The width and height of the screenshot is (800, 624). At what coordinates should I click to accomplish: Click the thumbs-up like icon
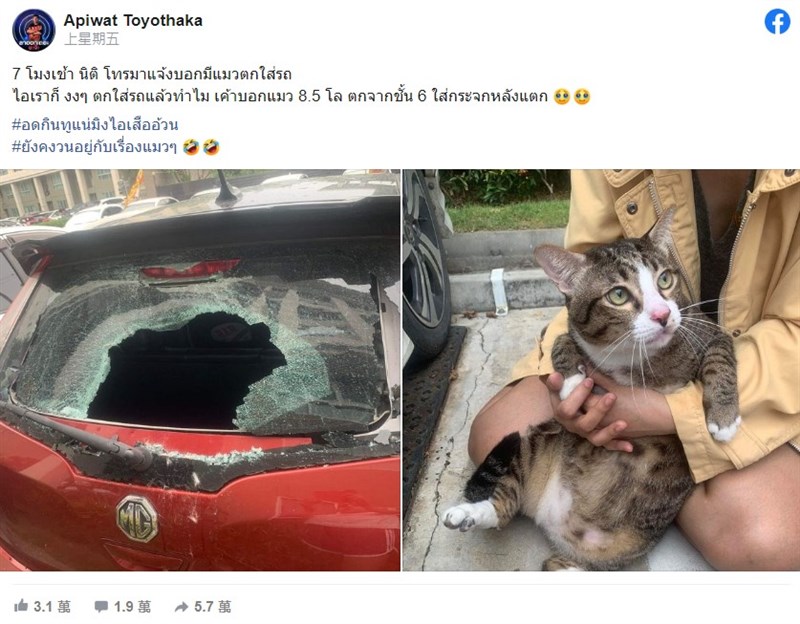click(21, 606)
